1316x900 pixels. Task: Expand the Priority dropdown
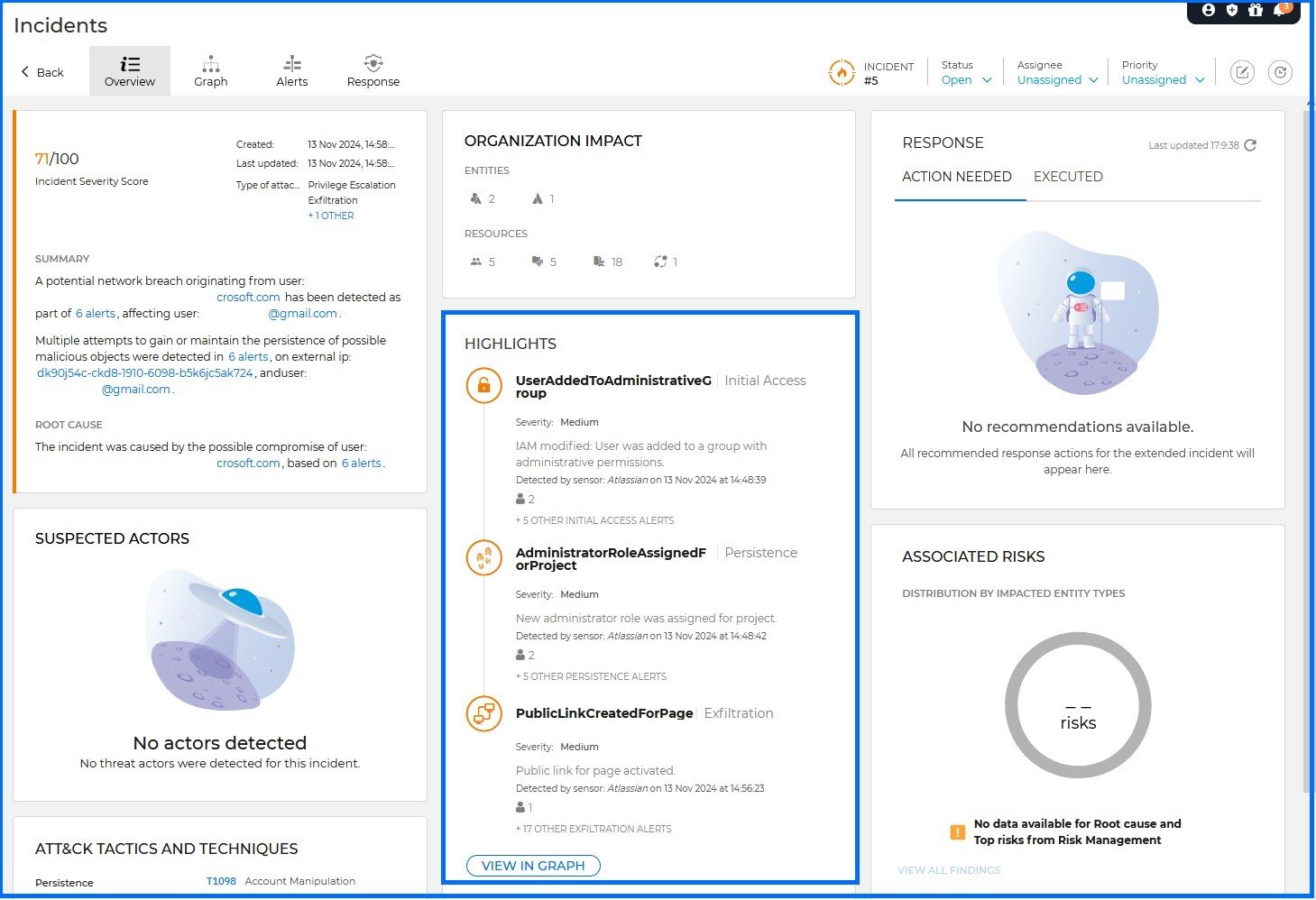click(x=1163, y=79)
